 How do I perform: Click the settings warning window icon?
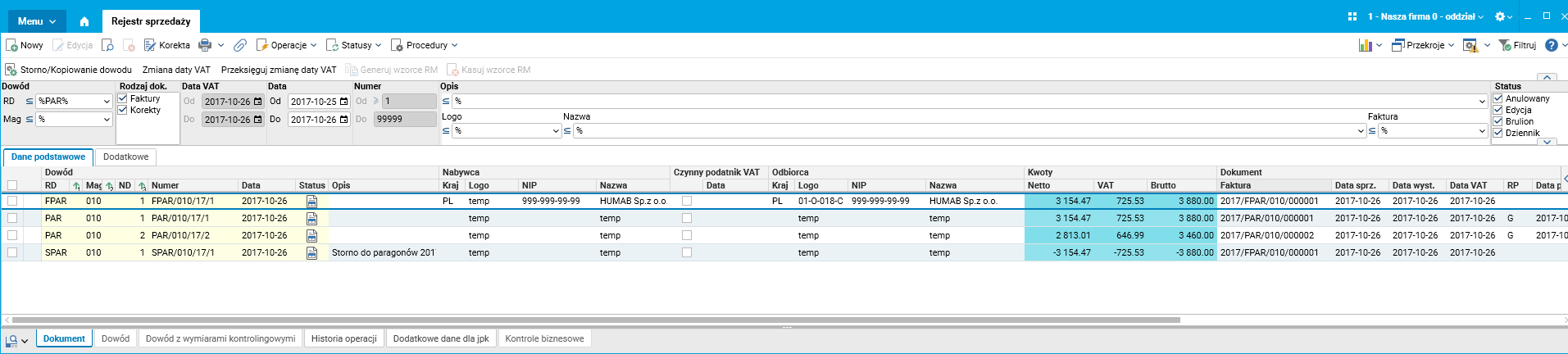(1470, 45)
